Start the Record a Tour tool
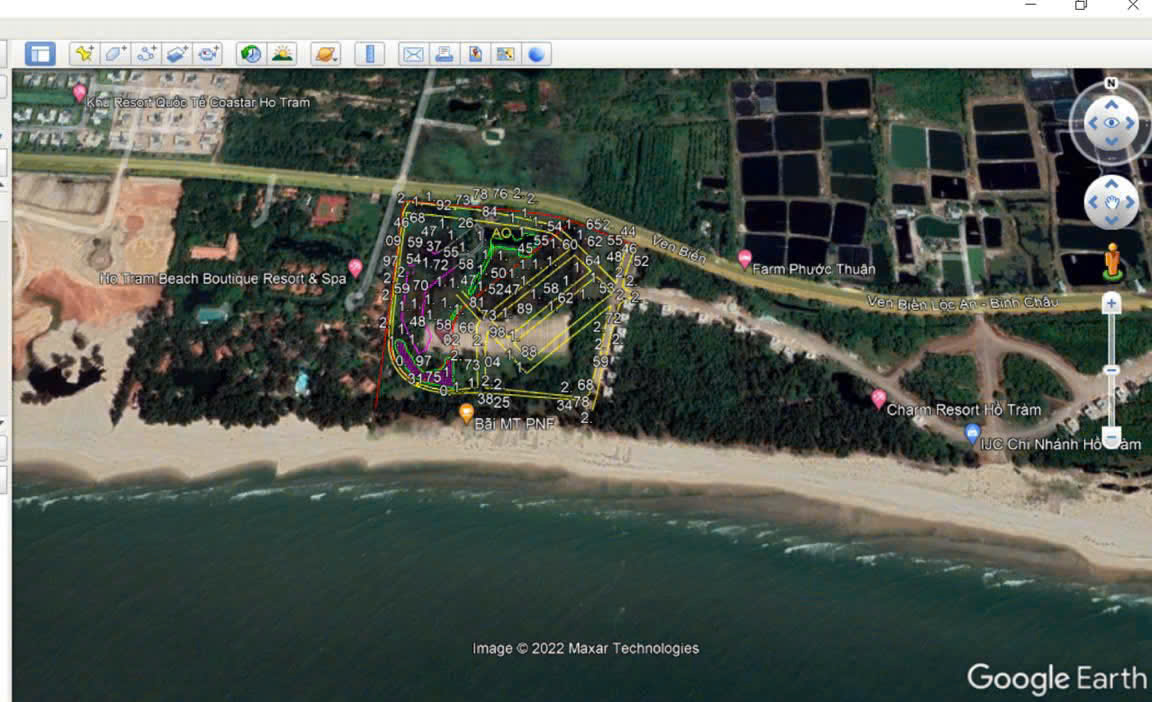Viewport: 1152px width, 702px height. 208,54
